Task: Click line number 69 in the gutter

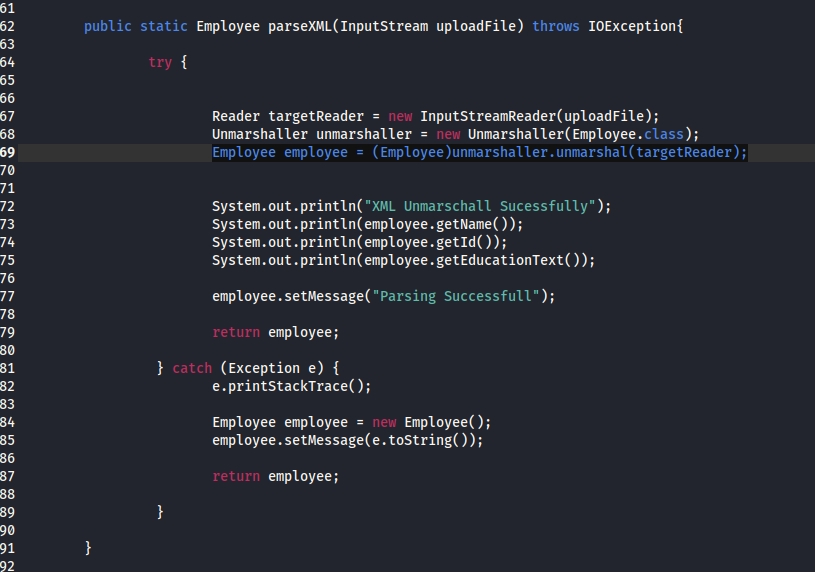Action: tap(8, 152)
